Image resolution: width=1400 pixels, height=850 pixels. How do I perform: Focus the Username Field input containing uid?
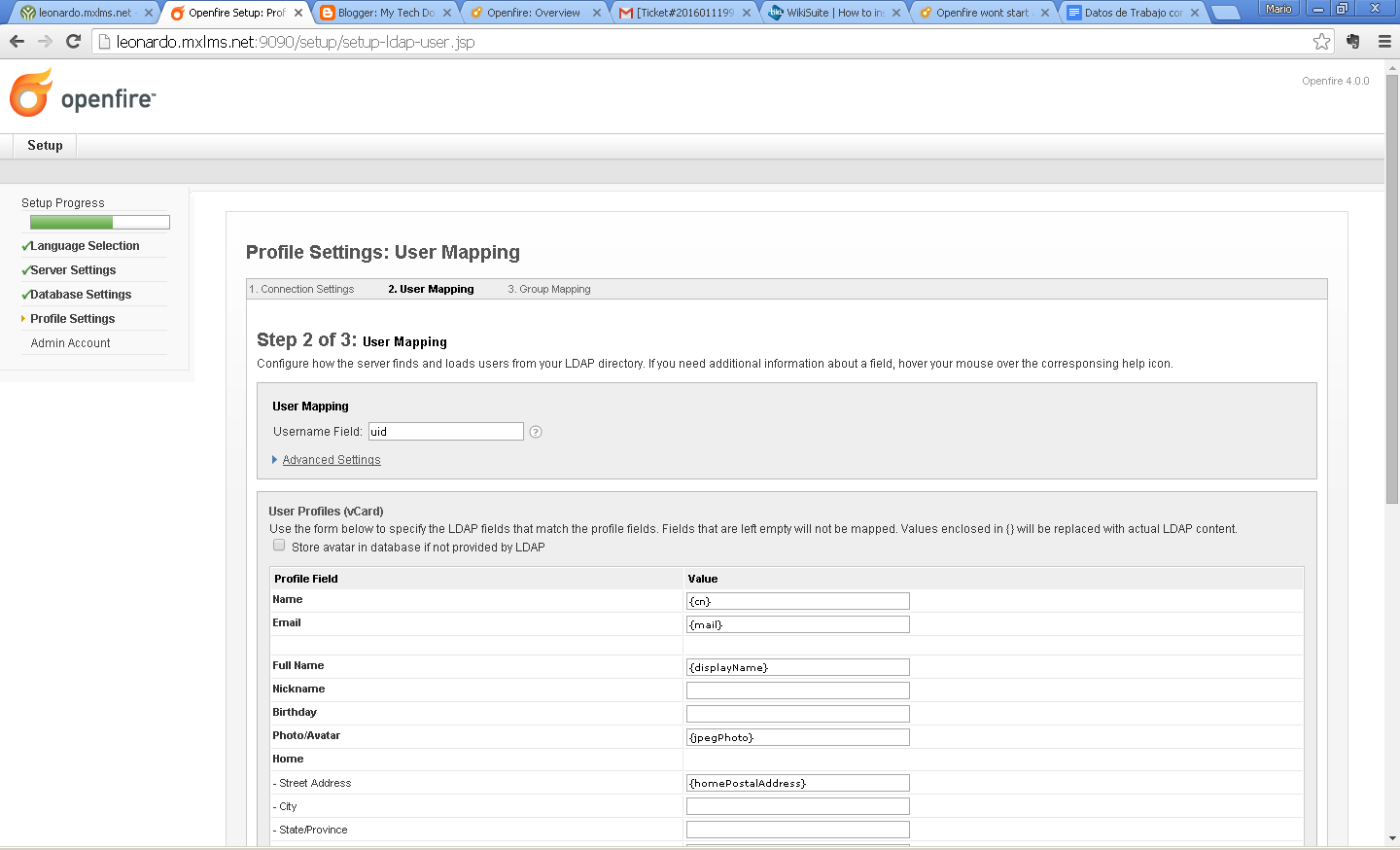[445, 432]
